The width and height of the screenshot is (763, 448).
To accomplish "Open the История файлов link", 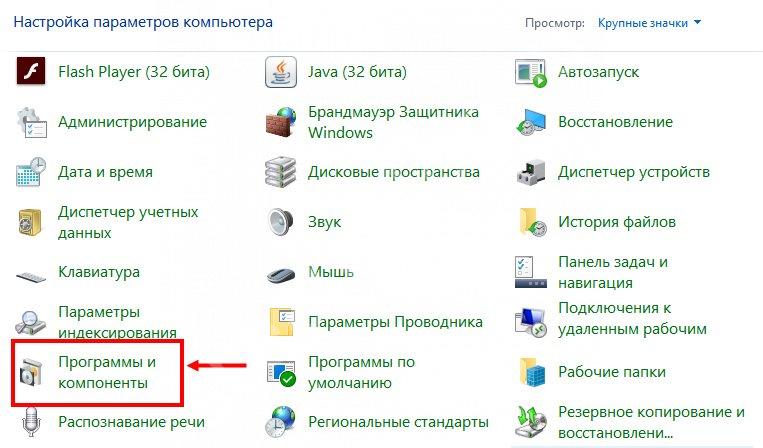I will click(617, 222).
